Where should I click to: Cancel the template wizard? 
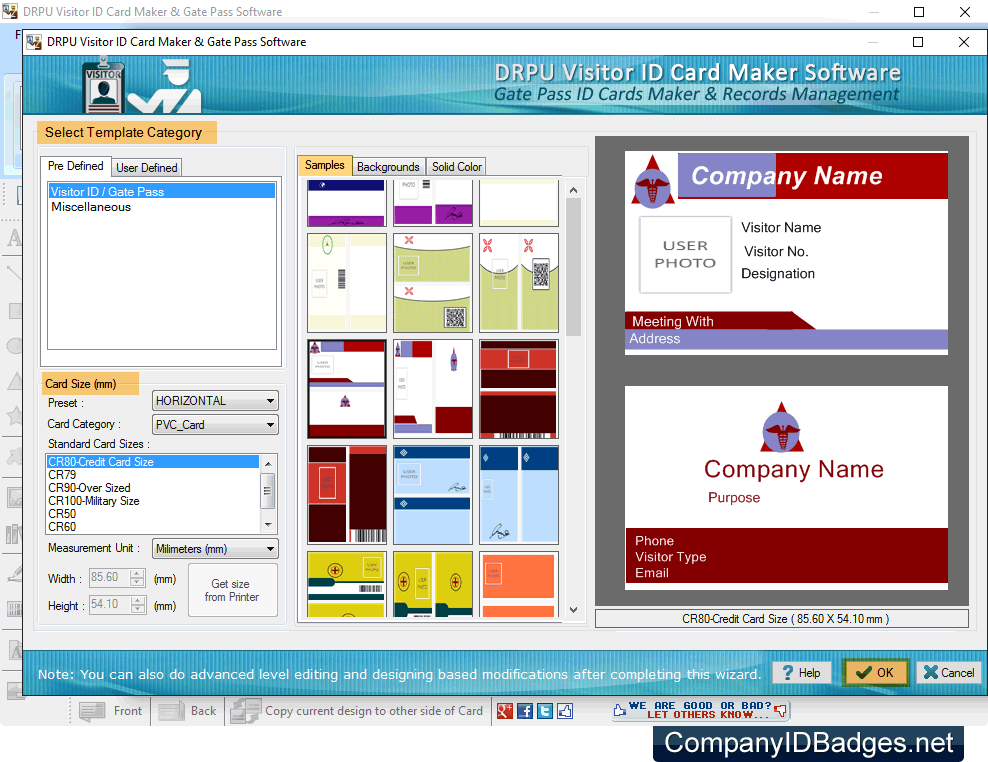[949, 673]
